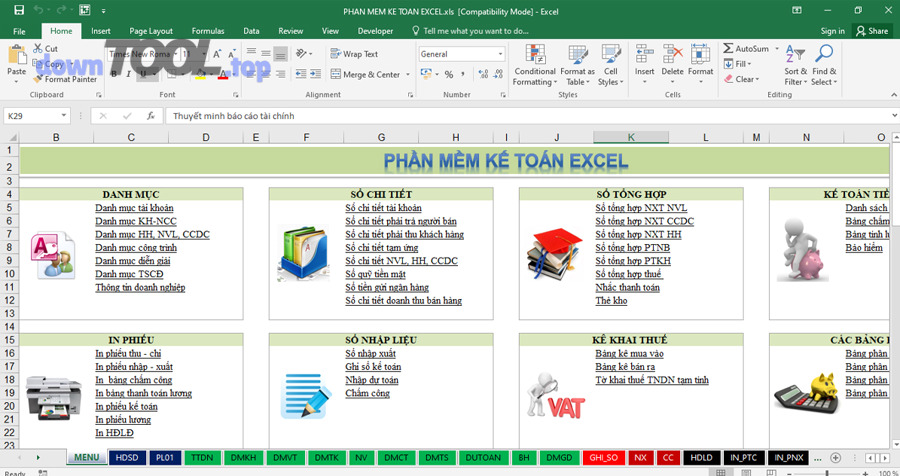The width and height of the screenshot is (900, 476).
Task: Click the new sheet plus icon
Action: (836, 458)
